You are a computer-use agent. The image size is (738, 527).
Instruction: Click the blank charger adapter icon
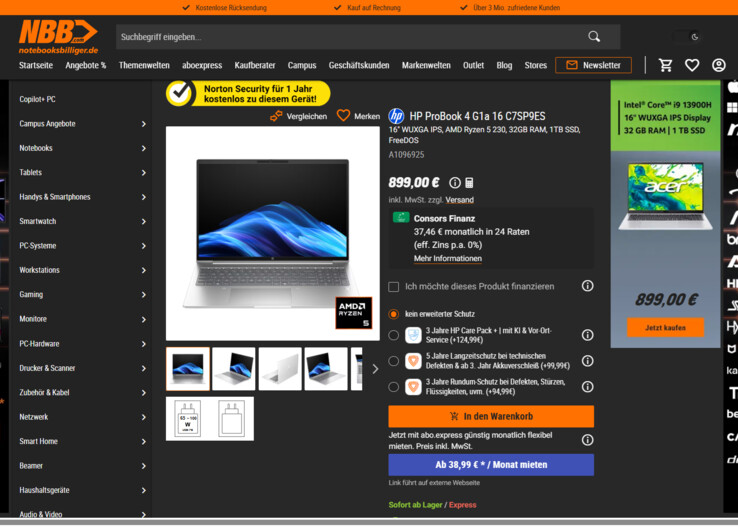coord(232,419)
